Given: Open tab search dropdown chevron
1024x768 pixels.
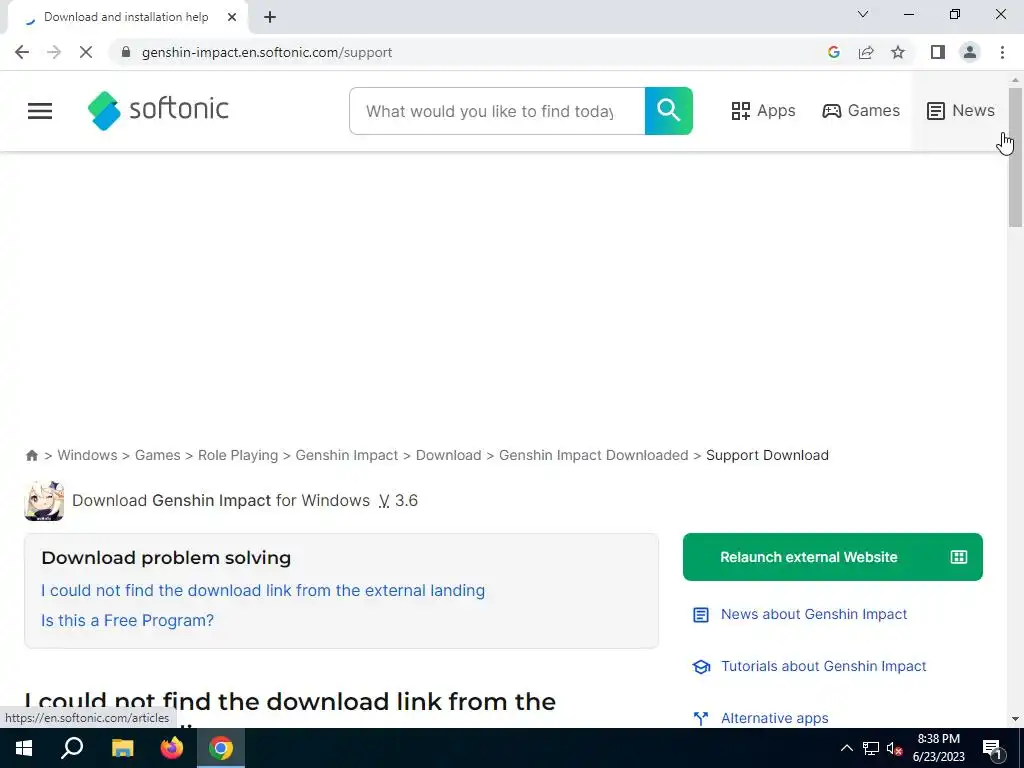Looking at the screenshot, I should click(x=863, y=14).
